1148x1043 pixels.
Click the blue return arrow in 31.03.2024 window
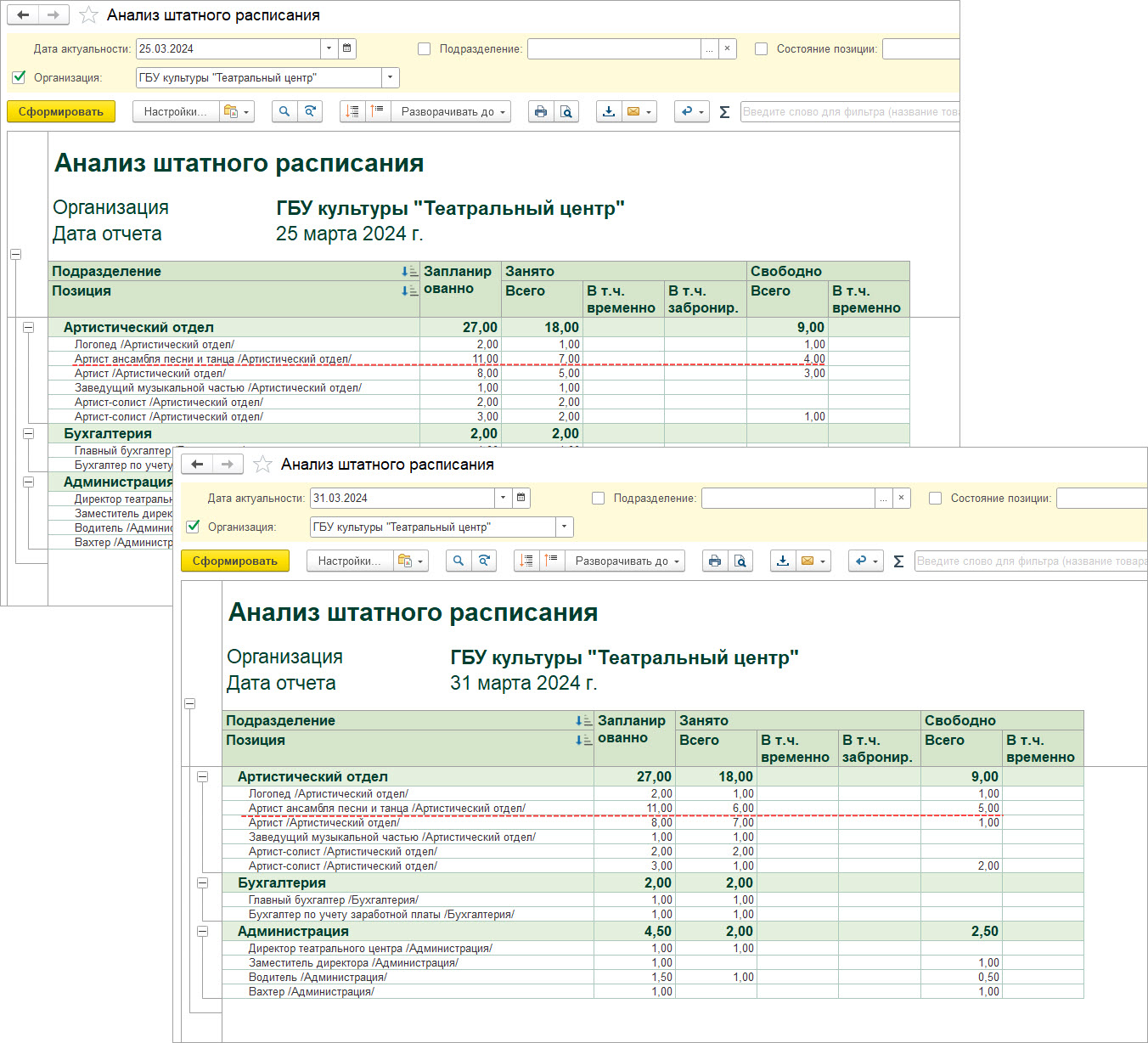[866, 561]
